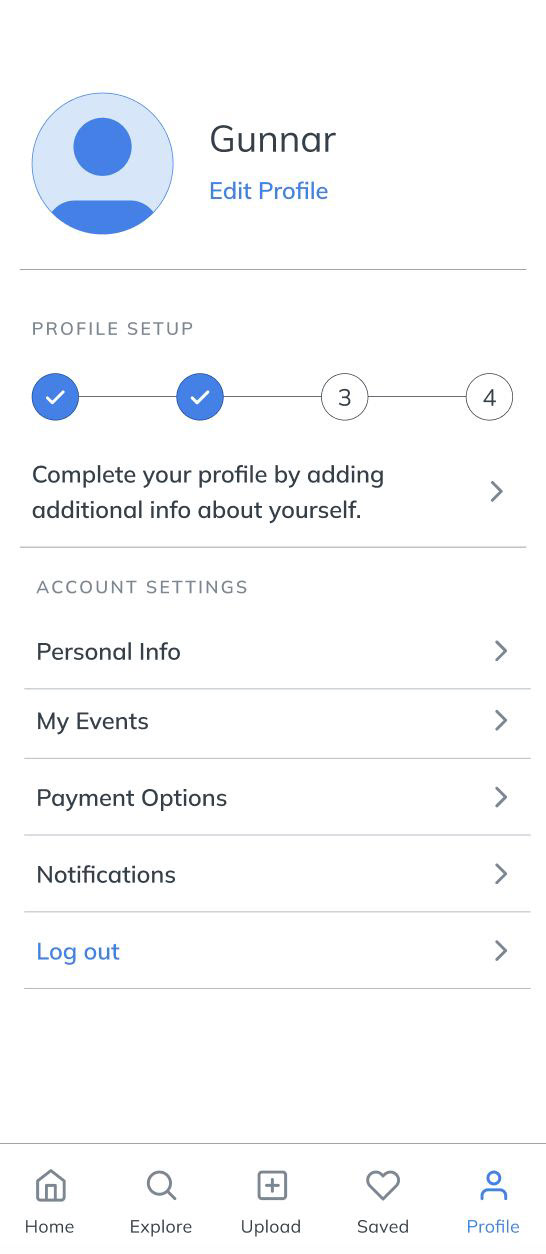Tap the Home icon in bottom bar
Screen dimensions: 546x1254
[x=50, y=1186]
